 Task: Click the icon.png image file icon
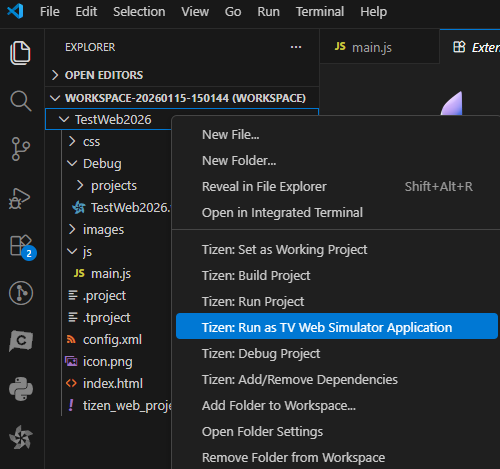71,361
